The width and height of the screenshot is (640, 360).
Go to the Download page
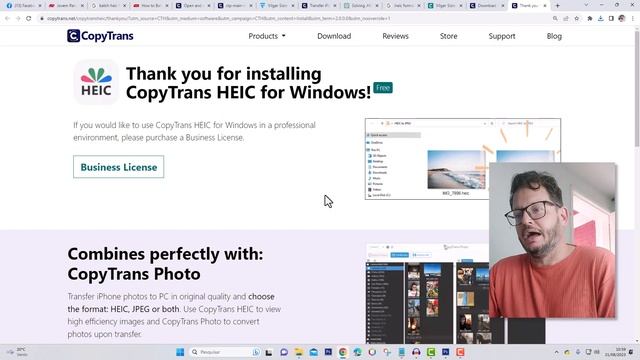[334, 36]
